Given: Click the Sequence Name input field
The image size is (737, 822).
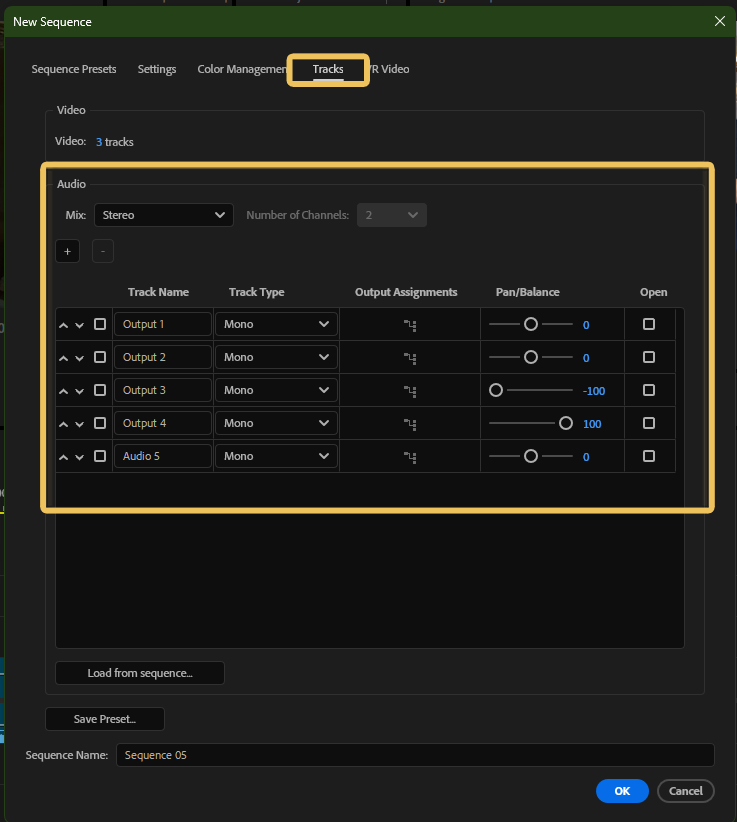Looking at the screenshot, I should (x=415, y=755).
